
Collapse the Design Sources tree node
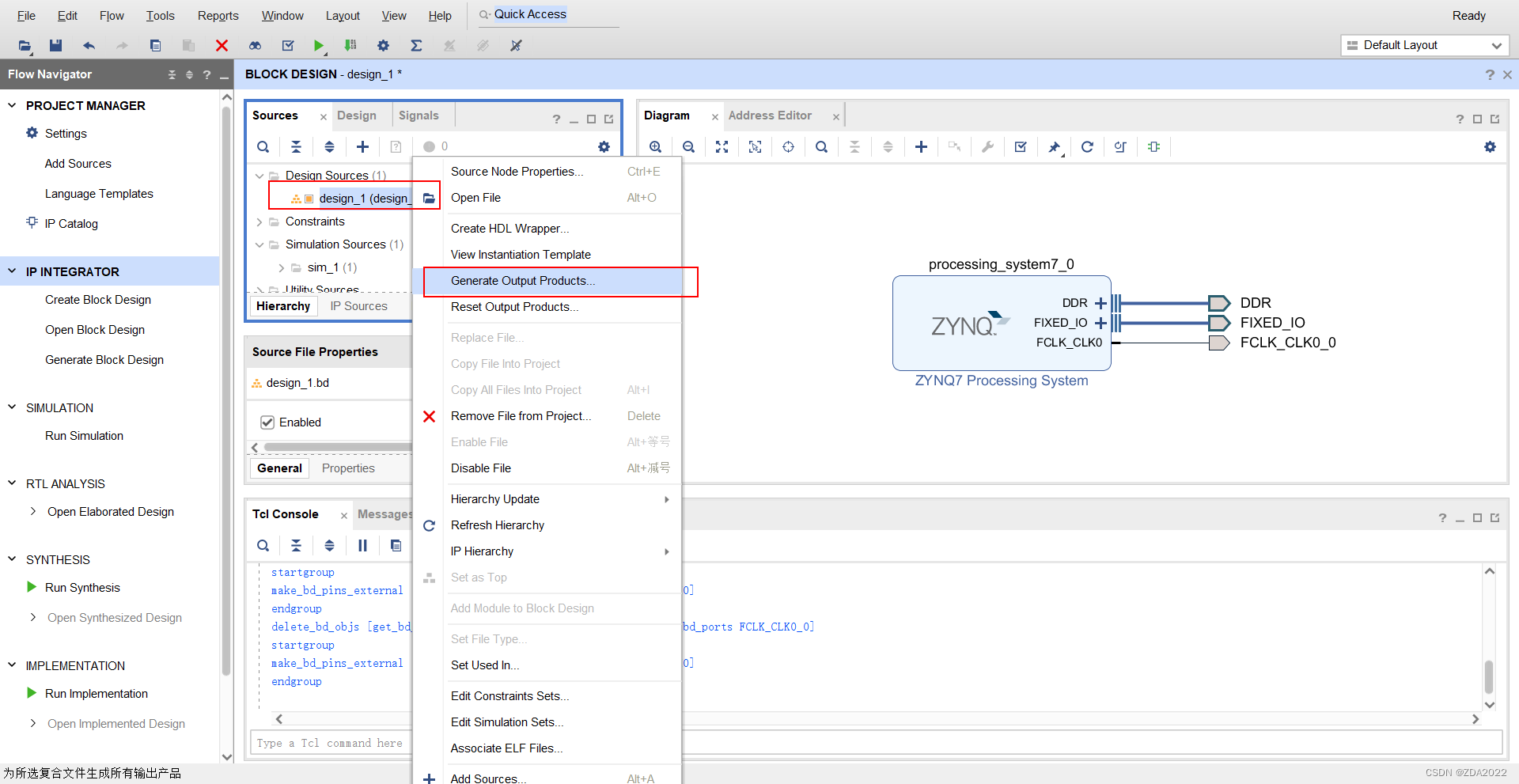click(259, 176)
